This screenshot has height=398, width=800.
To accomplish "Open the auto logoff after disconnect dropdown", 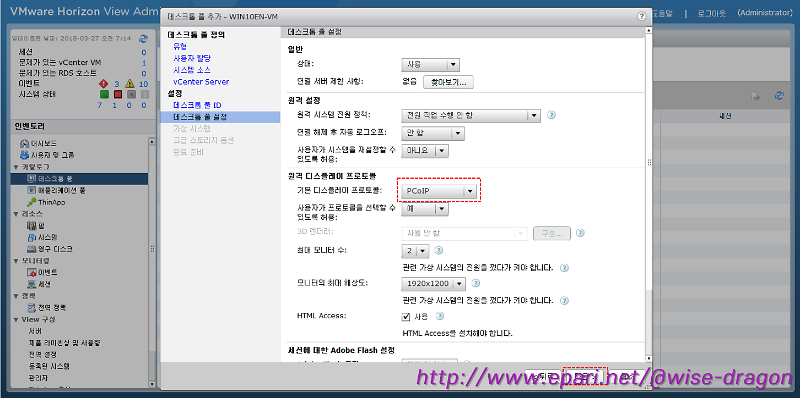I will tap(433, 133).
